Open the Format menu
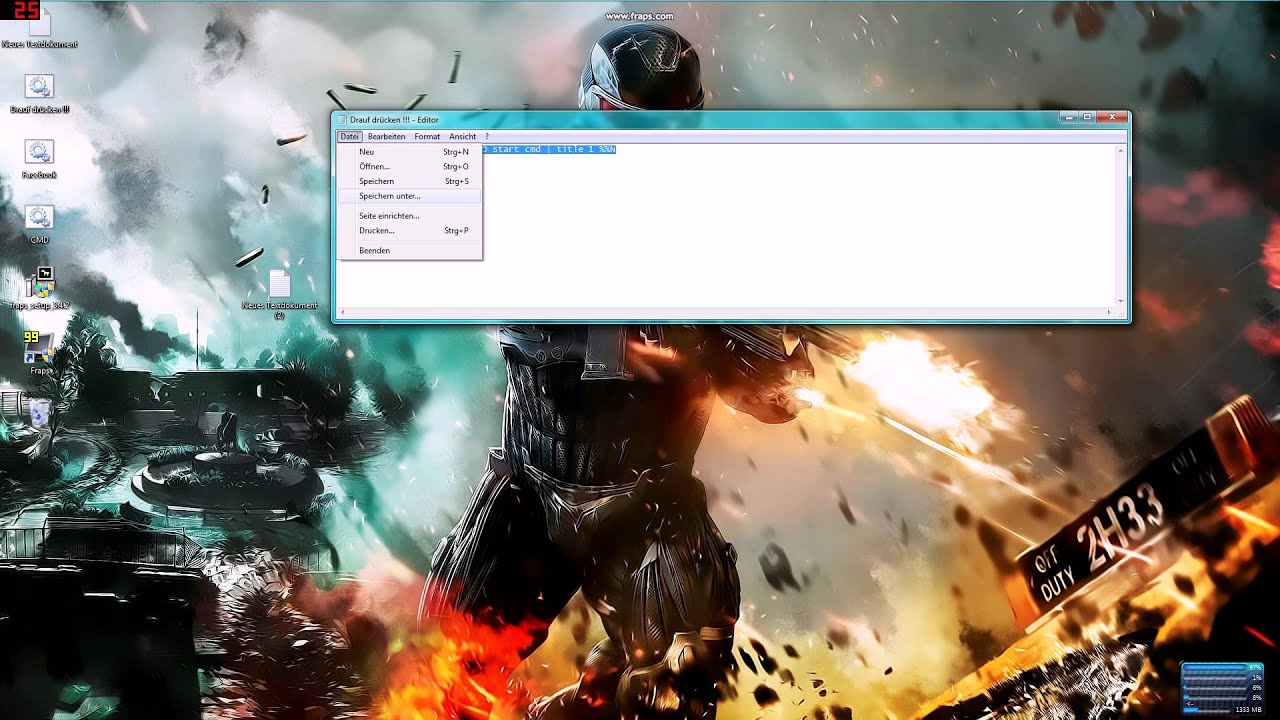This screenshot has width=1280, height=720. click(x=427, y=136)
